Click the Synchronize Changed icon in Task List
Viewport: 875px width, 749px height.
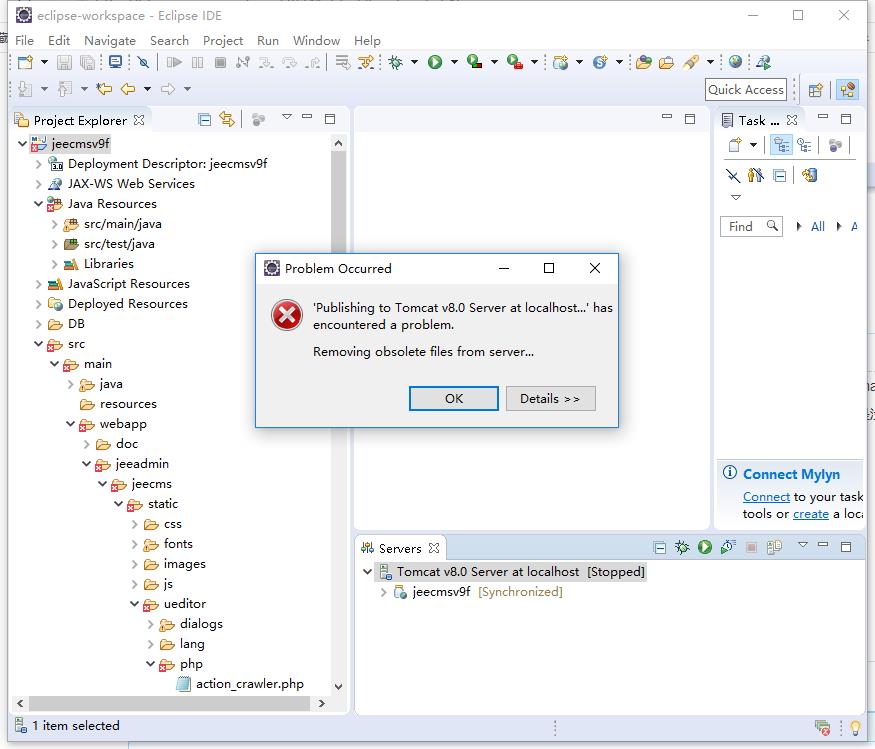click(x=809, y=176)
